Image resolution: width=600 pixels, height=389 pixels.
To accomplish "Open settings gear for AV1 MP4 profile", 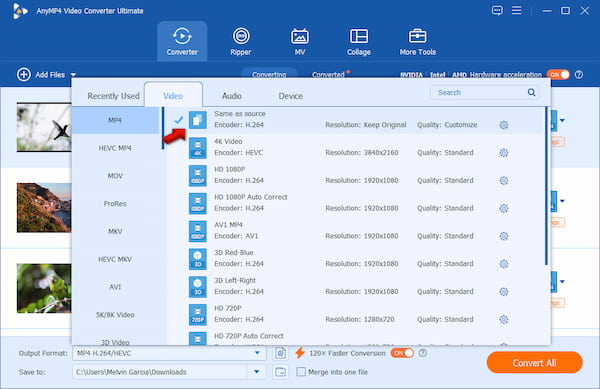I will (504, 236).
